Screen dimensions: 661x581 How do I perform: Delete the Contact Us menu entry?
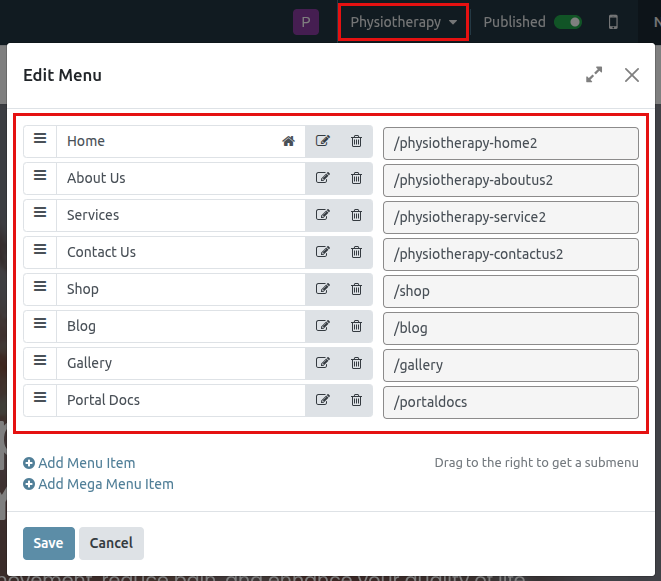[356, 252]
